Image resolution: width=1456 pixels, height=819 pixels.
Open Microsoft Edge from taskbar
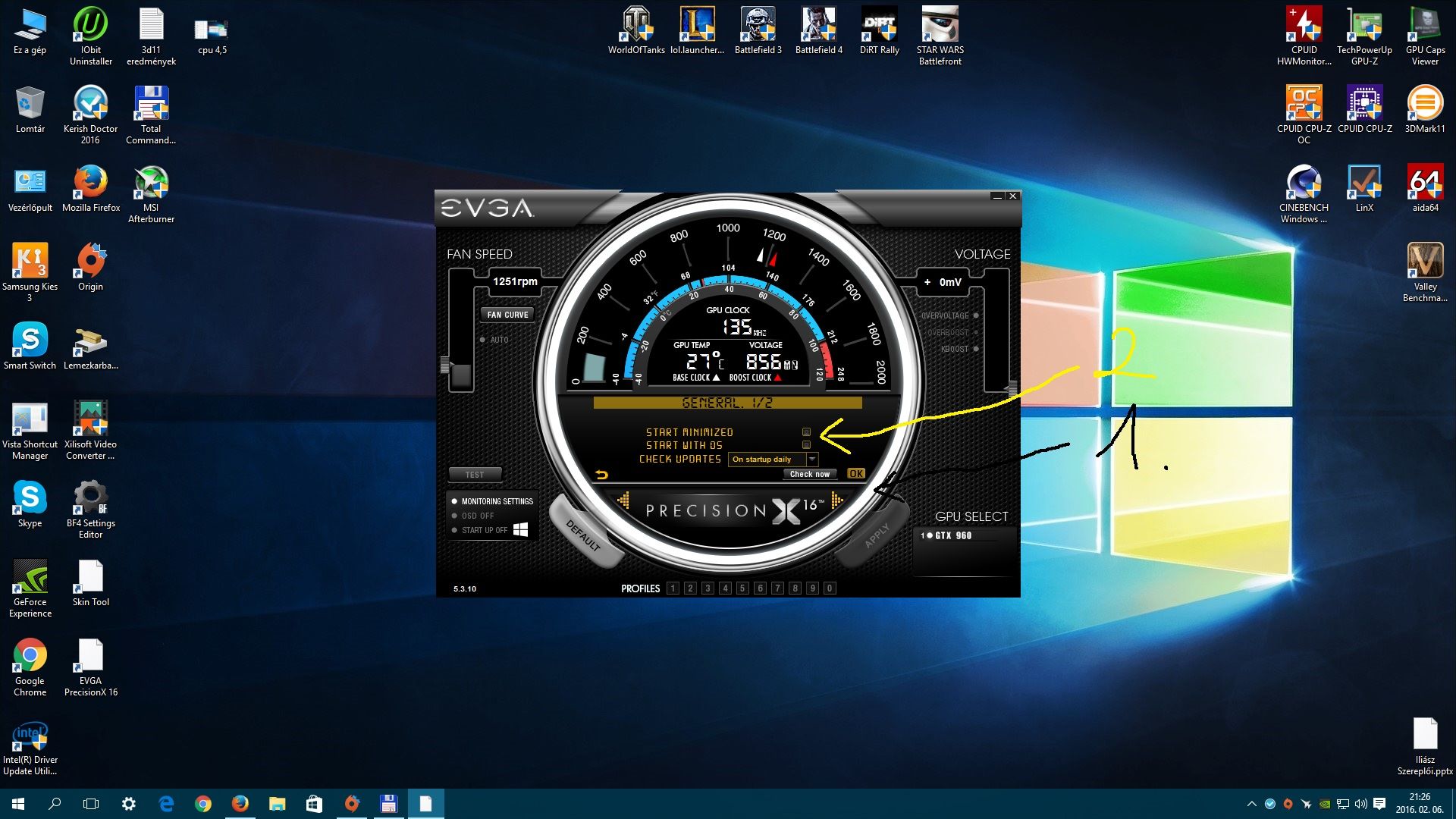click(x=166, y=804)
